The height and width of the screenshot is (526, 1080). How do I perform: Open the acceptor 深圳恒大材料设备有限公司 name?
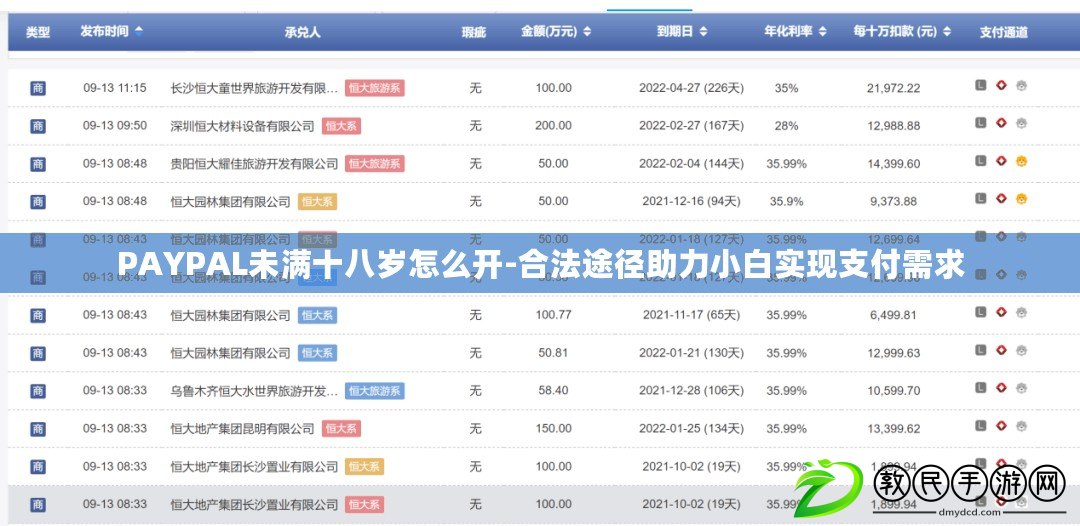click(242, 126)
